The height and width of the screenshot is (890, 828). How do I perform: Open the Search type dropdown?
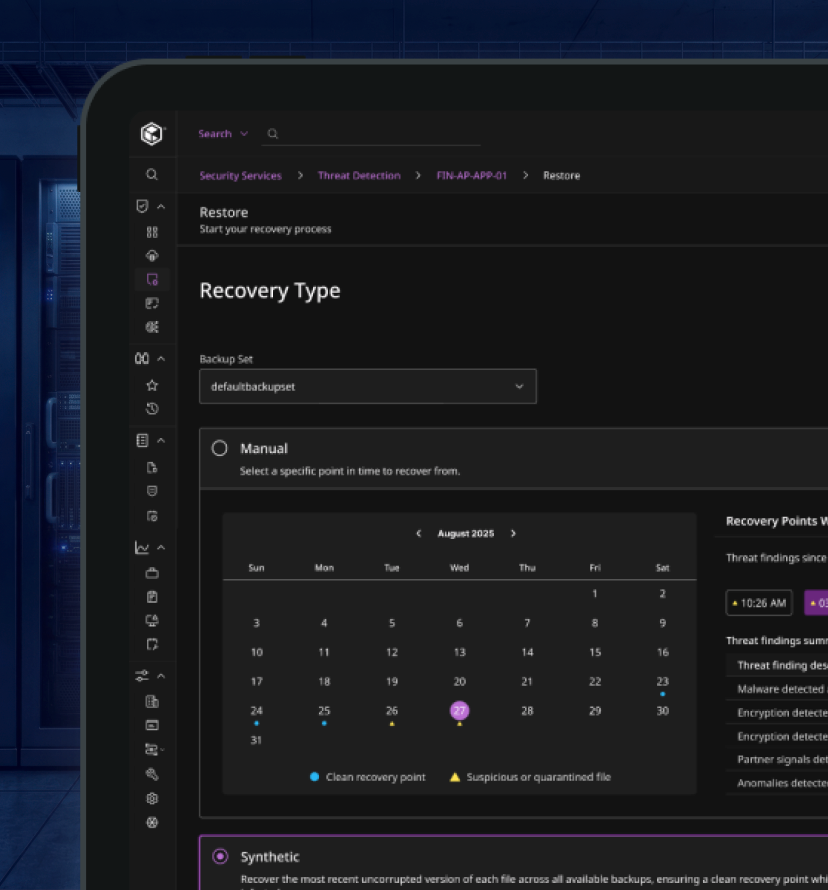point(223,134)
